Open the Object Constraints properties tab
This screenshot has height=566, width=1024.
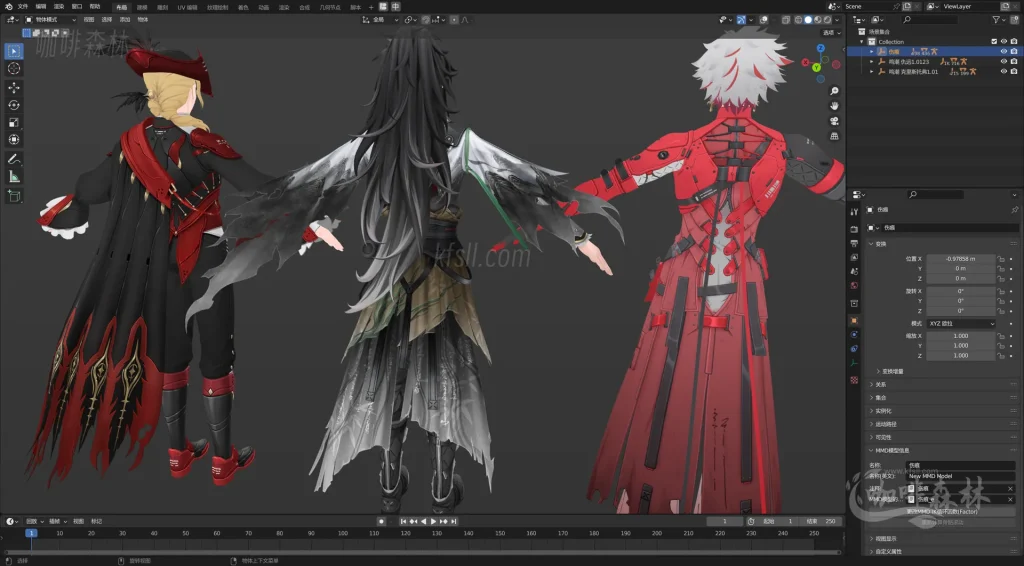(x=854, y=349)
